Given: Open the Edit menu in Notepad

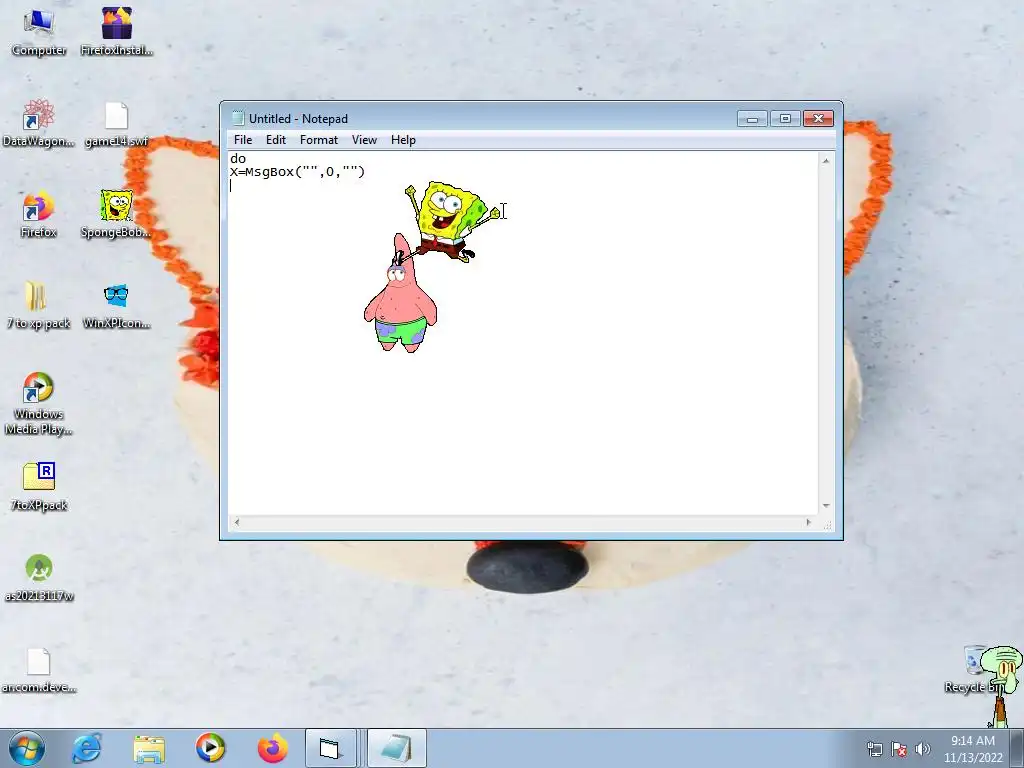Looking at the screenshot, I should tap(276, 140).
